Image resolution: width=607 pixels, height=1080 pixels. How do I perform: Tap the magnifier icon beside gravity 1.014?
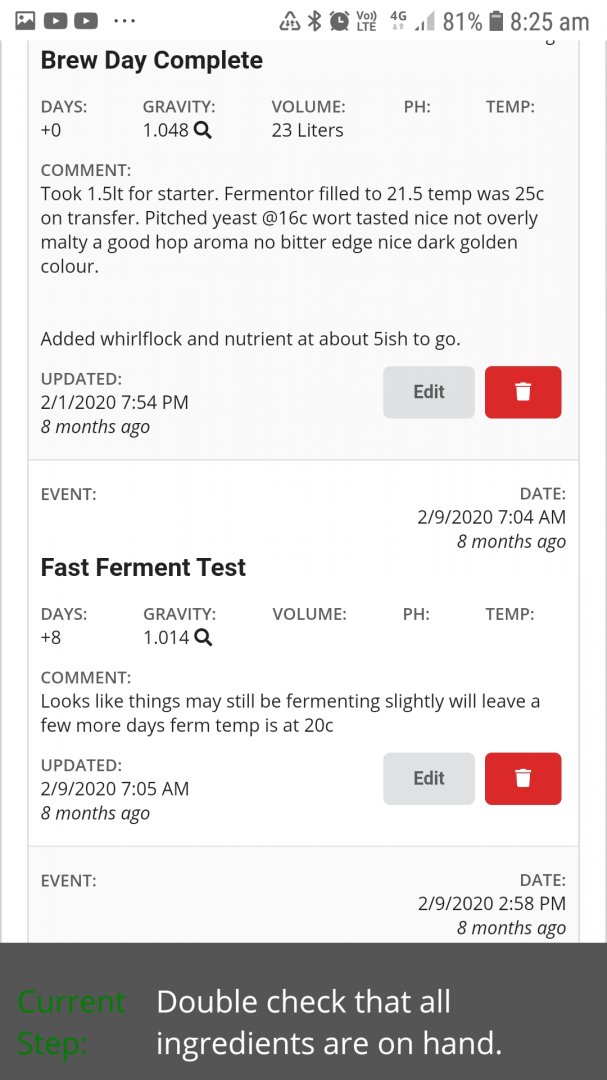pyautogui.click(x=203, y=637)
